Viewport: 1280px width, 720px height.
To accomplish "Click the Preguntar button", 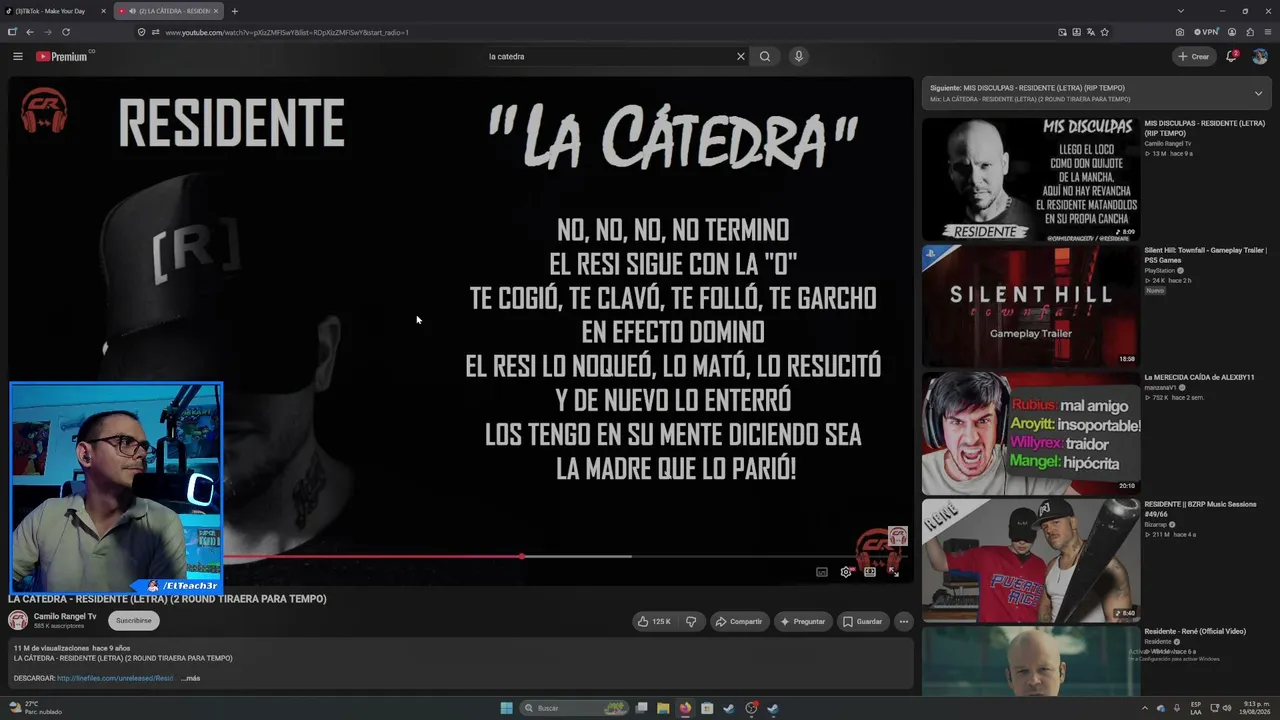I will click(x=803, y=621).
